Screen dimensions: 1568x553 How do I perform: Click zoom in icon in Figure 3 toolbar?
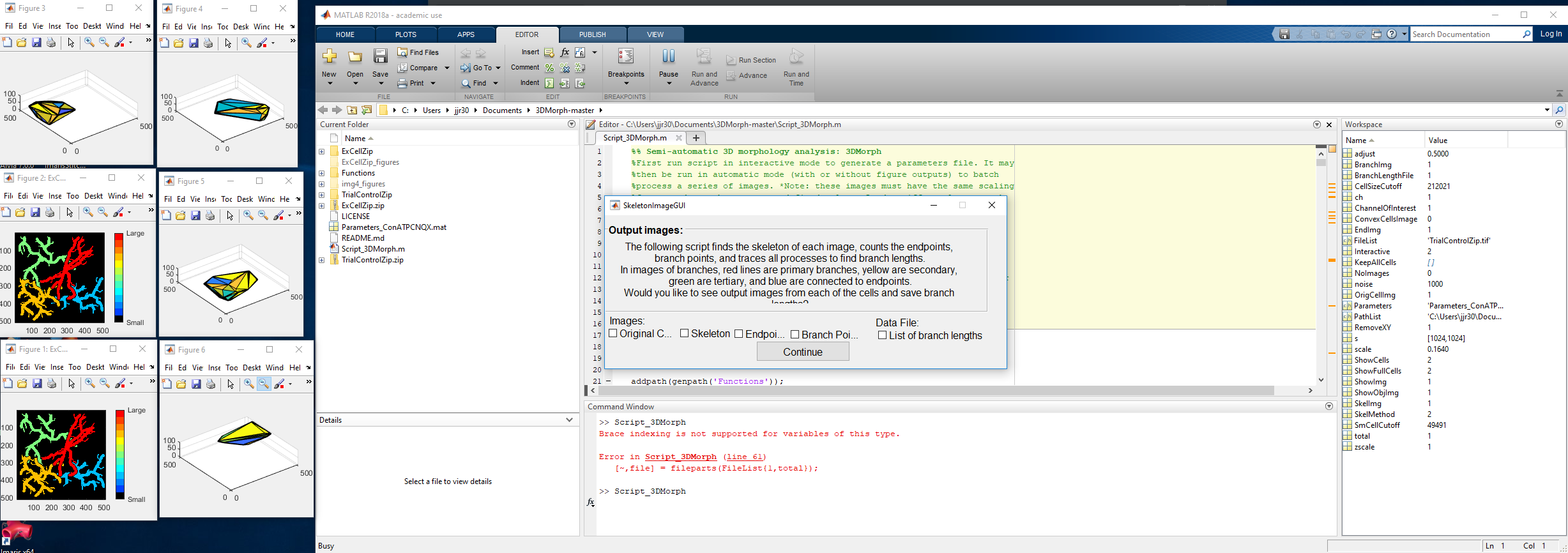coord(89,42)
